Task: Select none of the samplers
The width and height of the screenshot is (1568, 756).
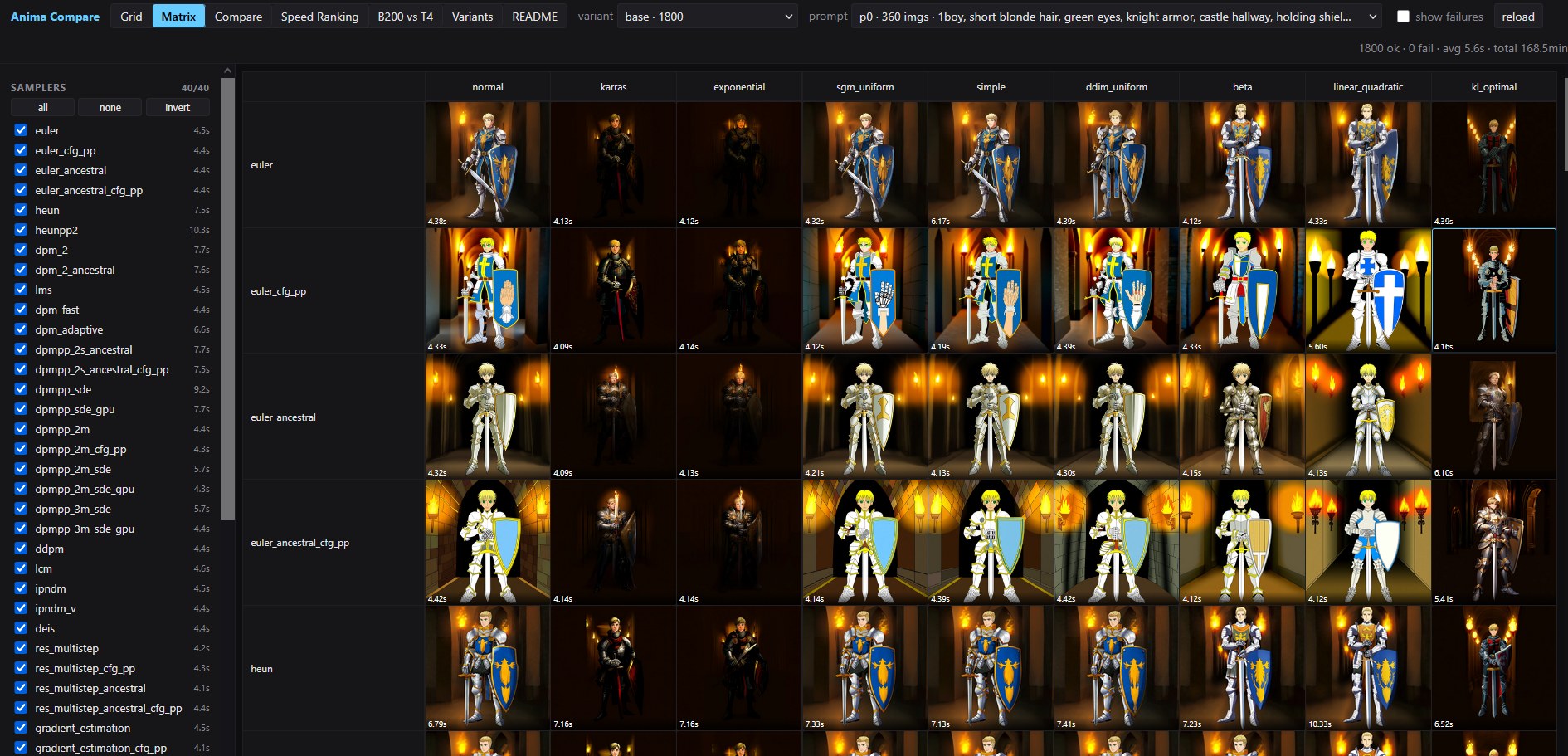Action: [110, 107]
